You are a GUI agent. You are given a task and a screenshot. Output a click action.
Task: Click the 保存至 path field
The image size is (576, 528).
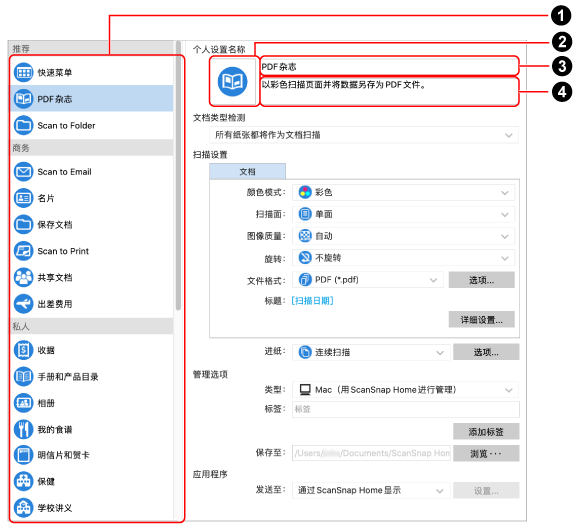click(x=371, y=453)
